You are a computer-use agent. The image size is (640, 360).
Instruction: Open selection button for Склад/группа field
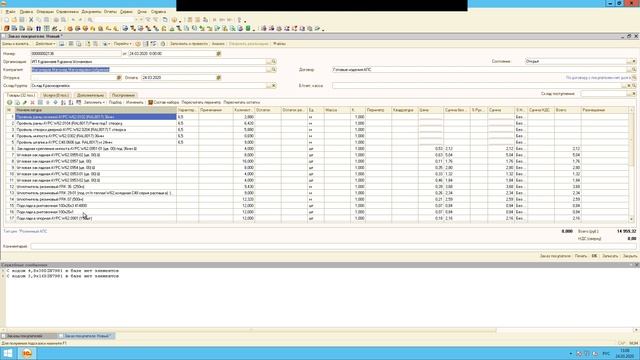pyautogui.click(x=269, y=86)
